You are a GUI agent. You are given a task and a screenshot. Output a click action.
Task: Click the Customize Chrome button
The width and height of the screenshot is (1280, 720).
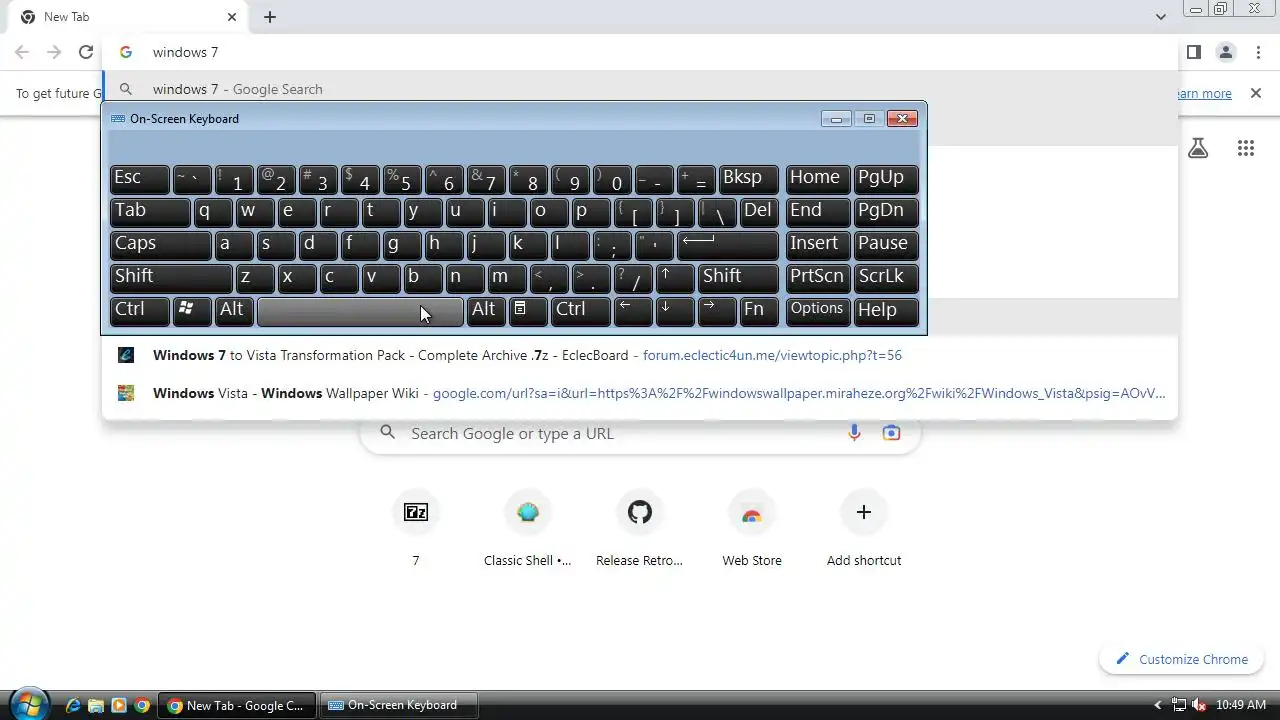click(x=1182, y=659)
